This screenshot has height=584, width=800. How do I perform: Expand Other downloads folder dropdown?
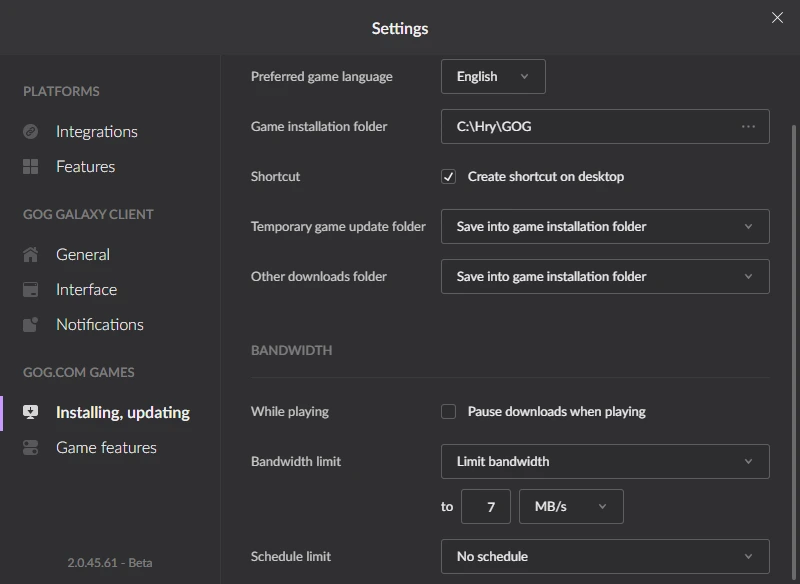coord(605,276)
